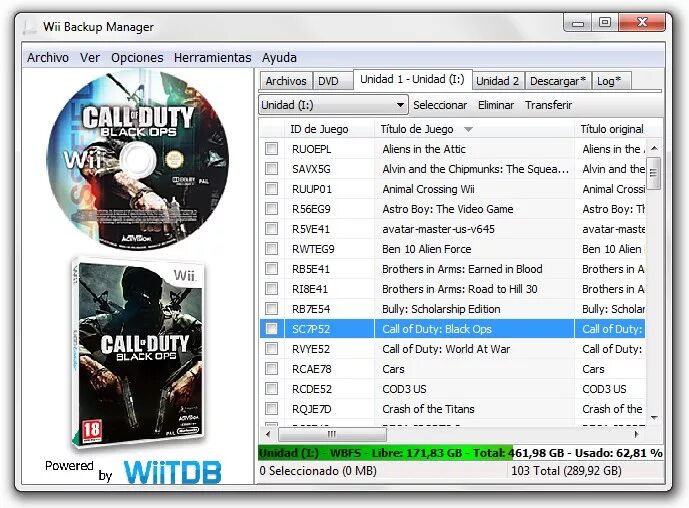This screenshot has height=508, width=689.
Task: Click the title Crash of the Titans
Action: click(428, 409)
